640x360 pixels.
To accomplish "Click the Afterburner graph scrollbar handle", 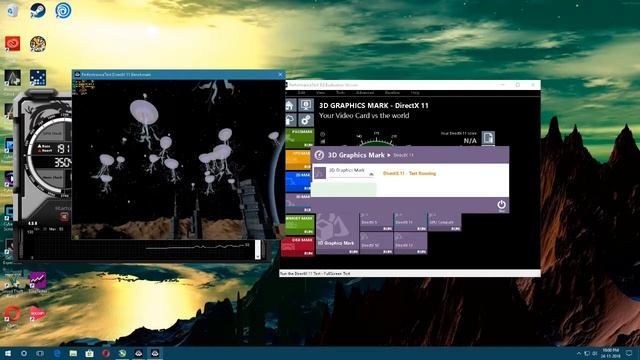I will click(258, 249).
